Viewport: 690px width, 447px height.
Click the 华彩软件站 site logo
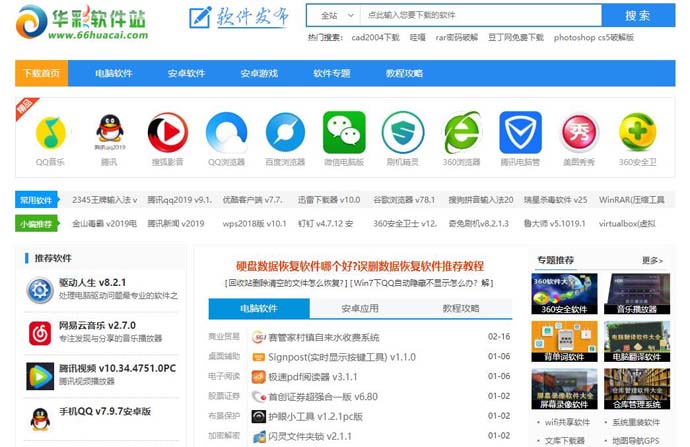(x=82, y=22)
